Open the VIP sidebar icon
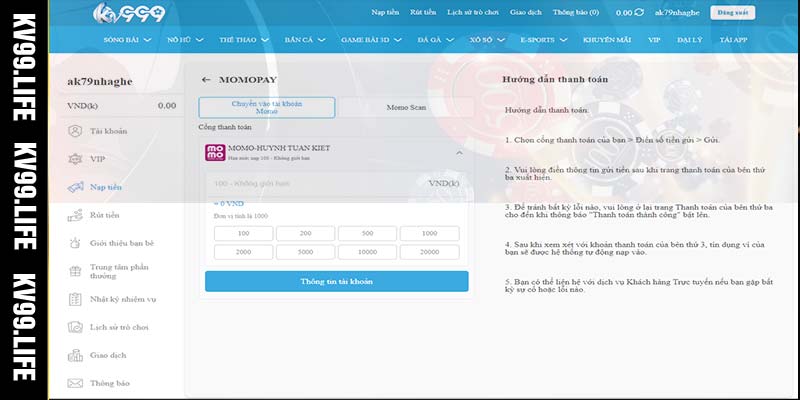The image size is (800, 400). (x=74, y=159)
